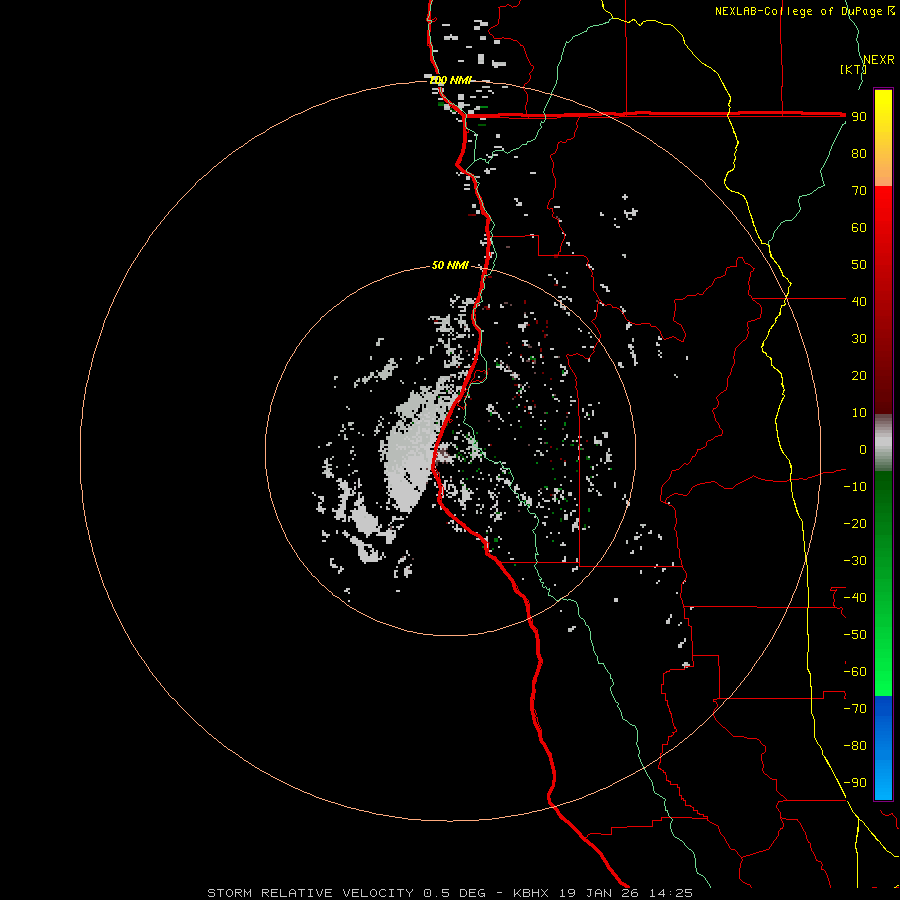
Task: Select the 90 value on velocity scale
Action: [859, 117]
